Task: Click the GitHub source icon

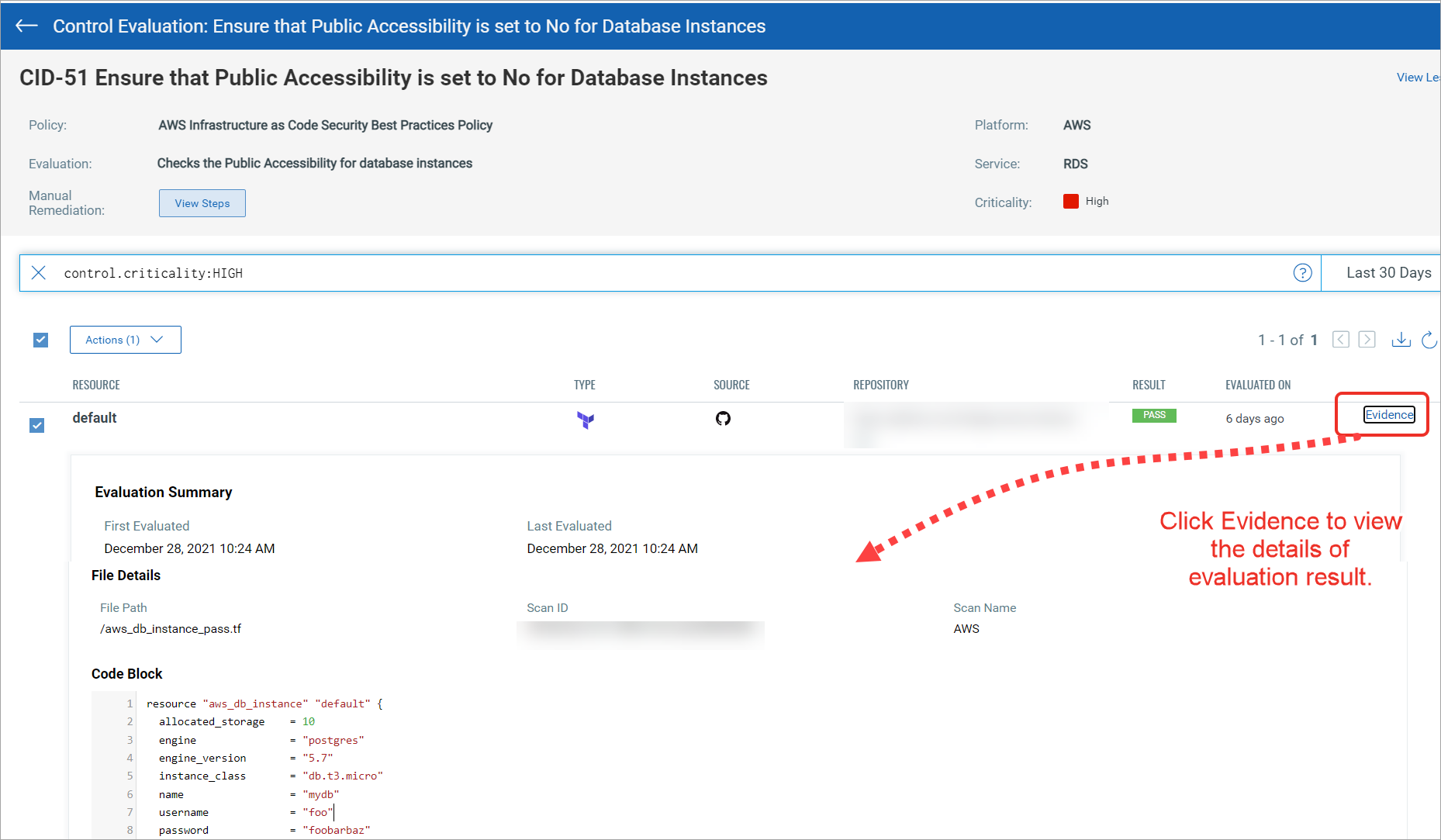Action: click(723, 419)
